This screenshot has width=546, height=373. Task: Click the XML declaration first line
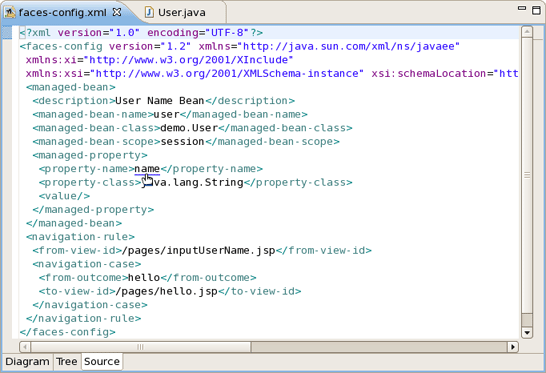tap(141, 33)
